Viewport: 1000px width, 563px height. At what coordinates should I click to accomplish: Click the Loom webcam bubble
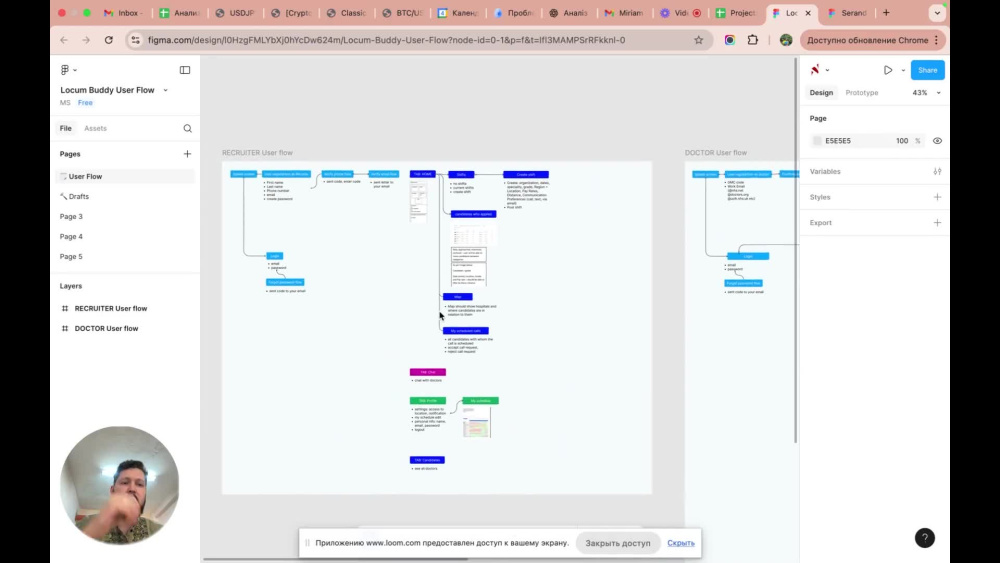coord(119,485)
